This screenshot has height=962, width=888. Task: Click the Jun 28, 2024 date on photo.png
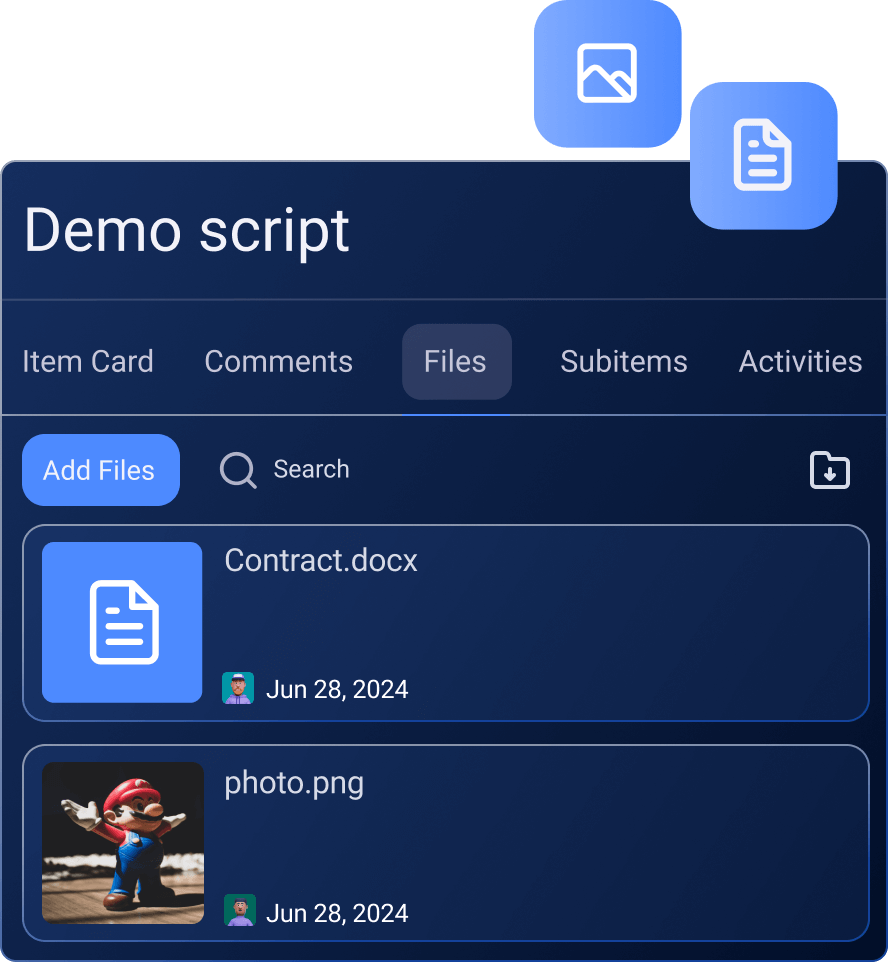(x=337, y=912)
